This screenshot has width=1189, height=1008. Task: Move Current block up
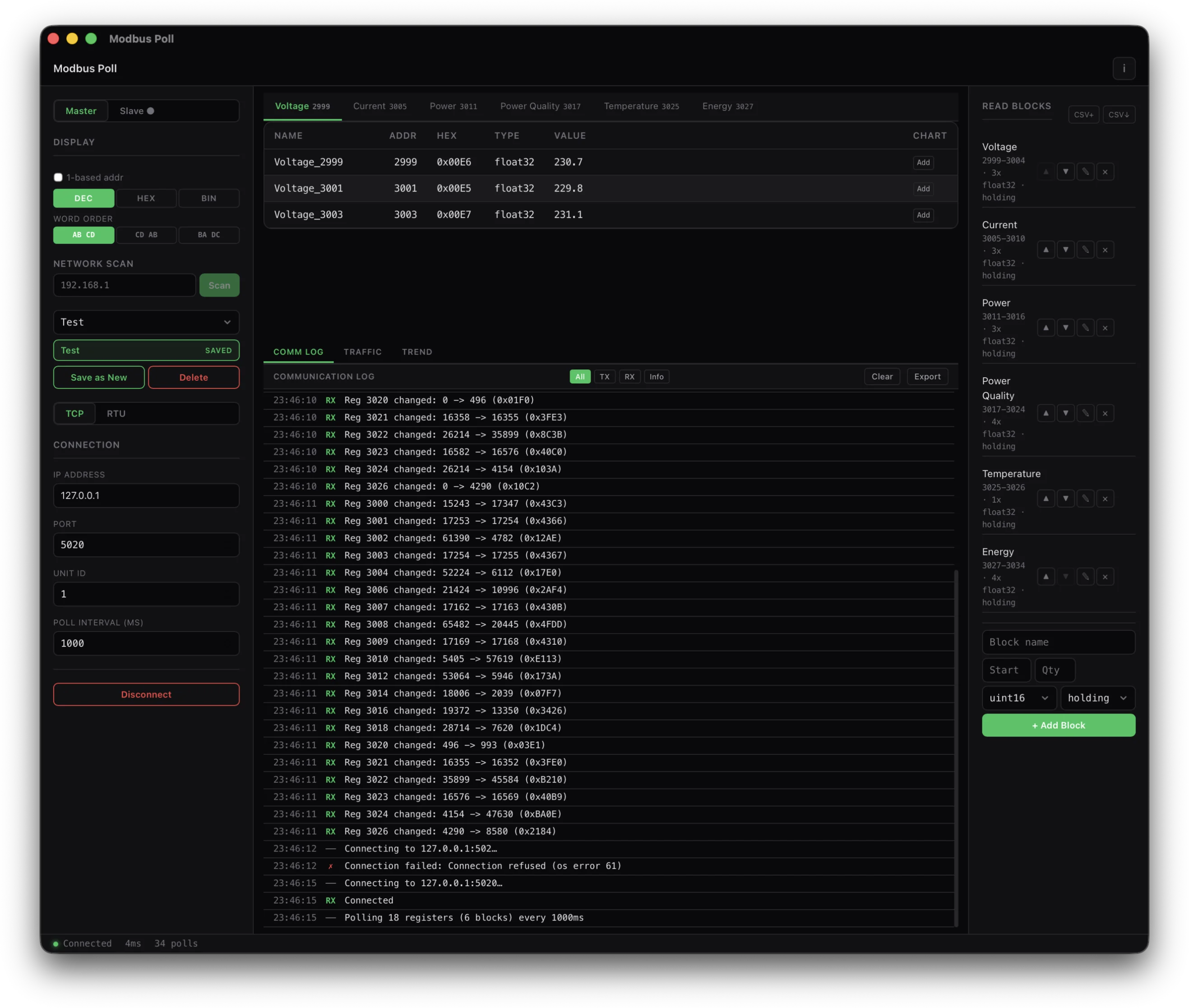click(1046, 250)
